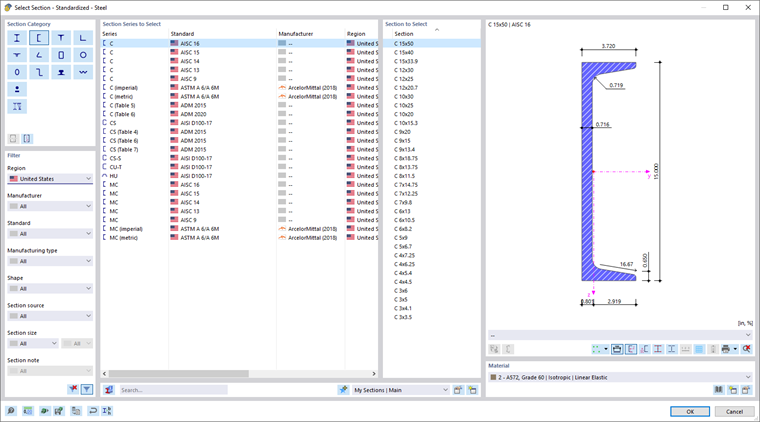Open the Section source filter dropdown
The width and height of the screenshot is (760, 422).
pos(50,316)
